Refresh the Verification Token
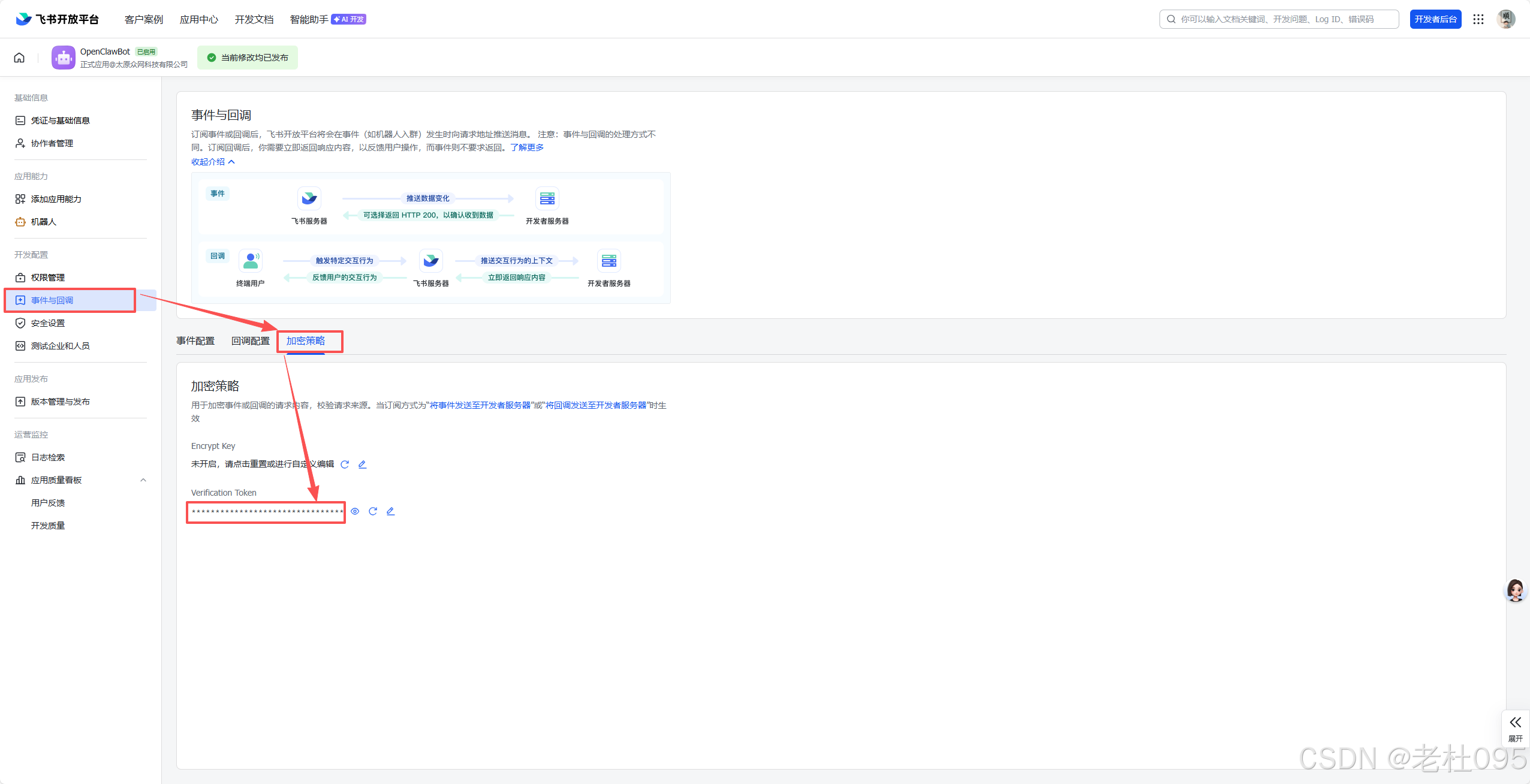Image resolution: width=1530 pixels, height=784 pixels. (x=373, y=511)
